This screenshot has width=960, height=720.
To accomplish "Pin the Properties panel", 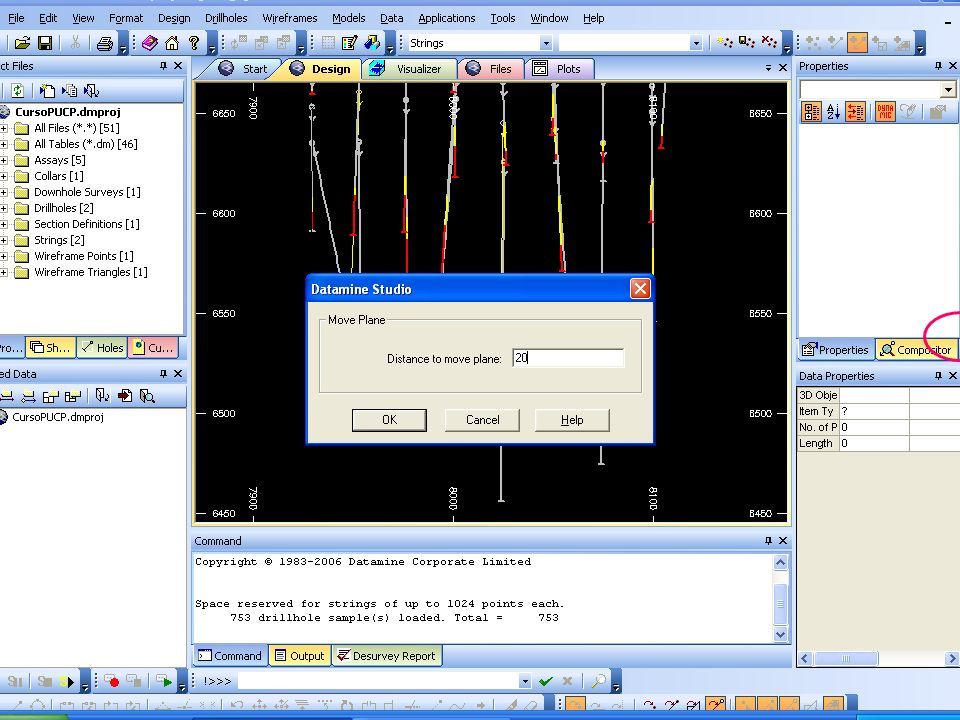I will click(938, 66).
